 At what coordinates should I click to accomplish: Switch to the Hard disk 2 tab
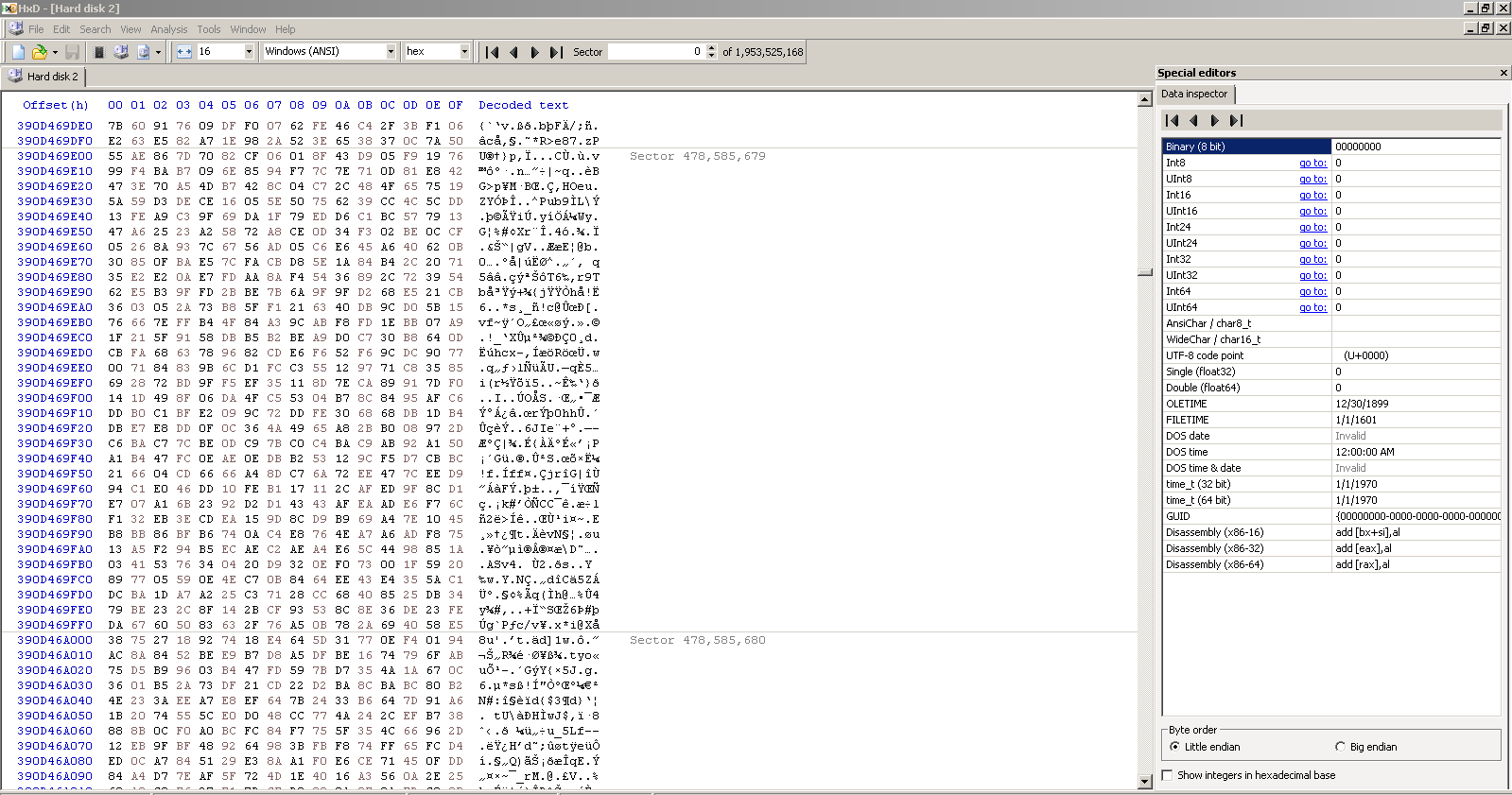[44, 77]
